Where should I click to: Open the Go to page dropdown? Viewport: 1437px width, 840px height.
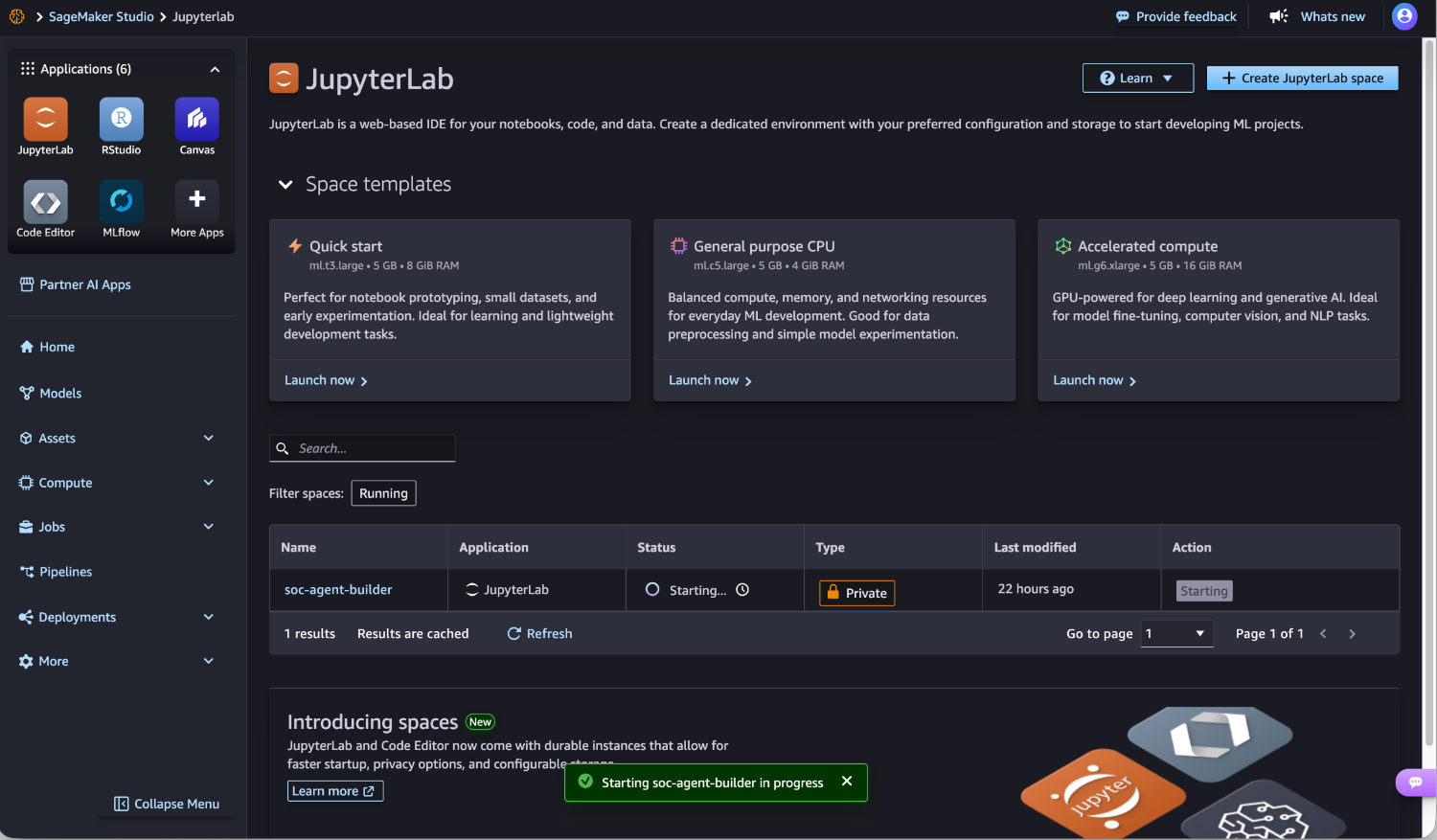click(1175, 634)
